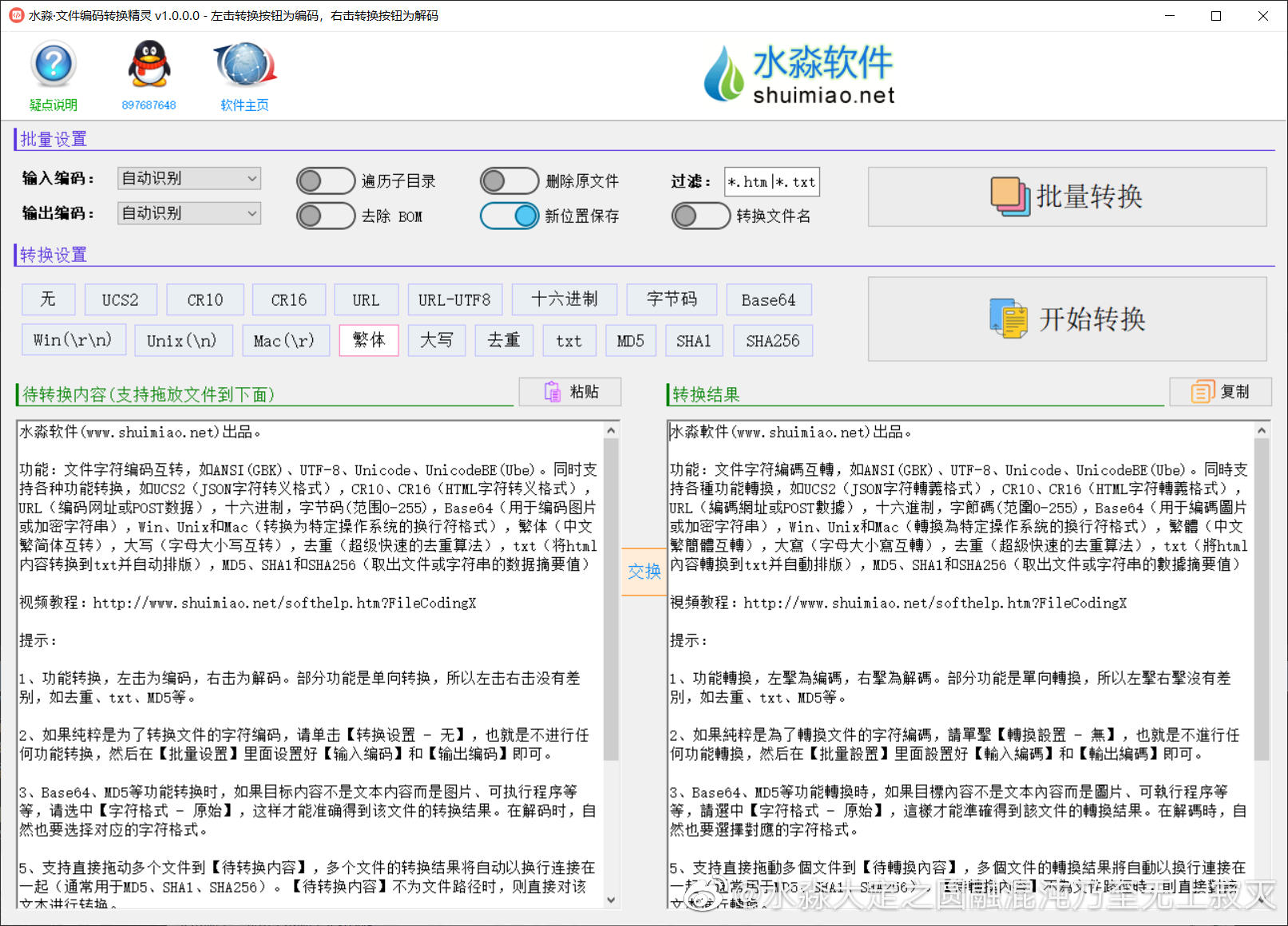Select the 十六进制 conversion option
Viewport: 1288px width, 926px height.
(x=565, y=299)
